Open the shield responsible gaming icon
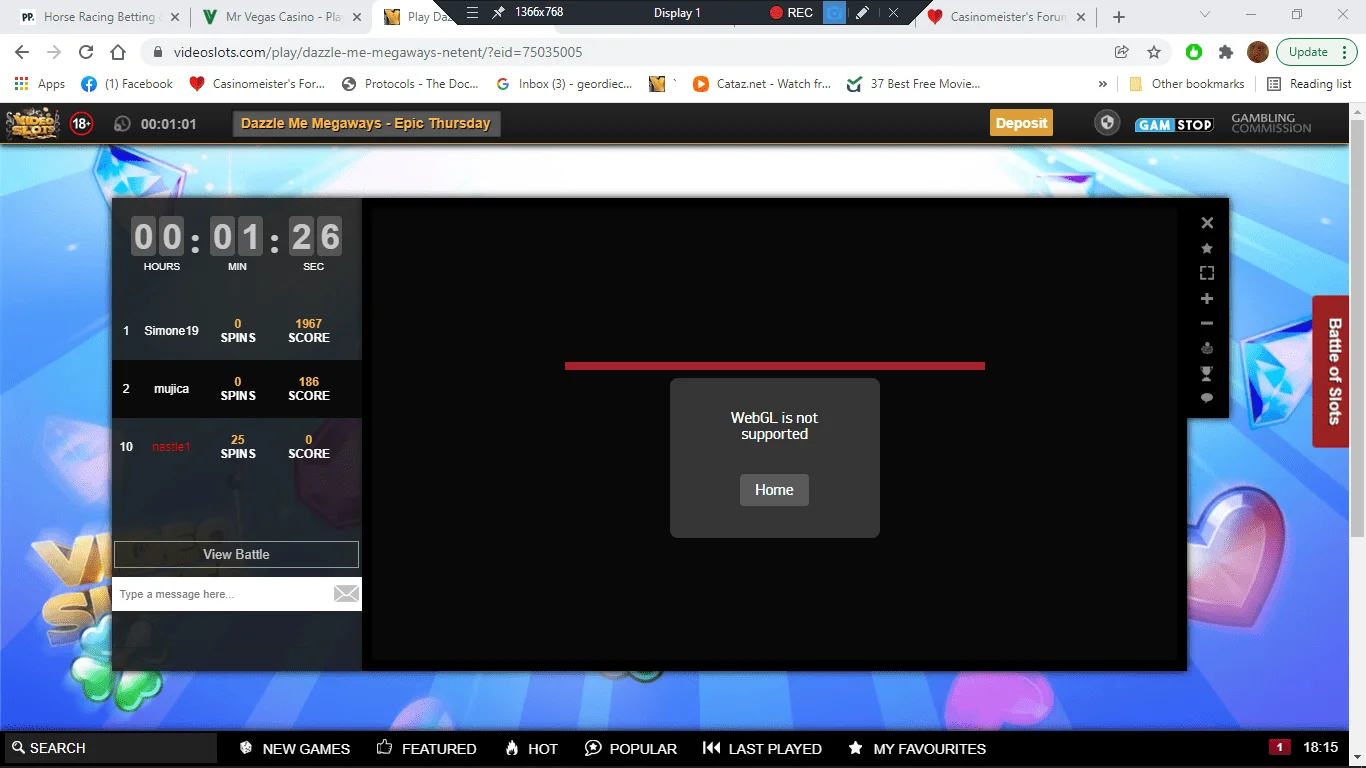 tap(1106, 123)
